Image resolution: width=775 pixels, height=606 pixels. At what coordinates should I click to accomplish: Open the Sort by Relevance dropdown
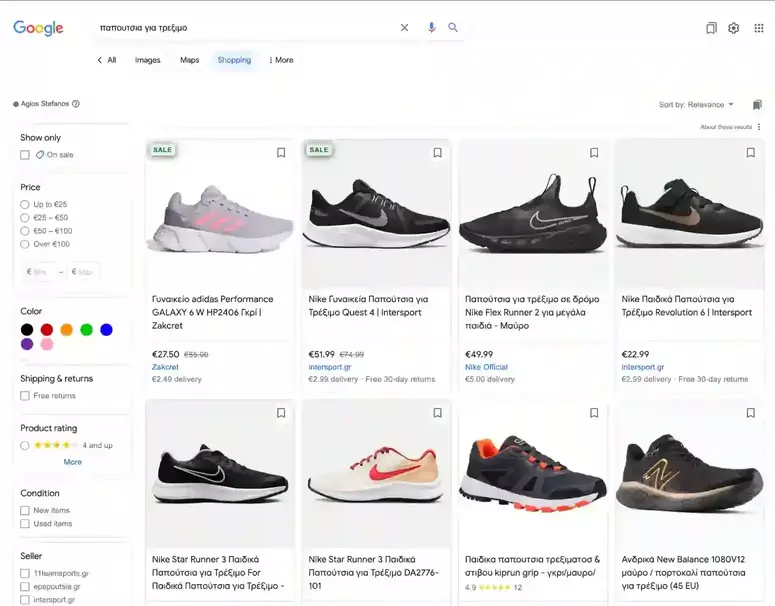[696, 105]
